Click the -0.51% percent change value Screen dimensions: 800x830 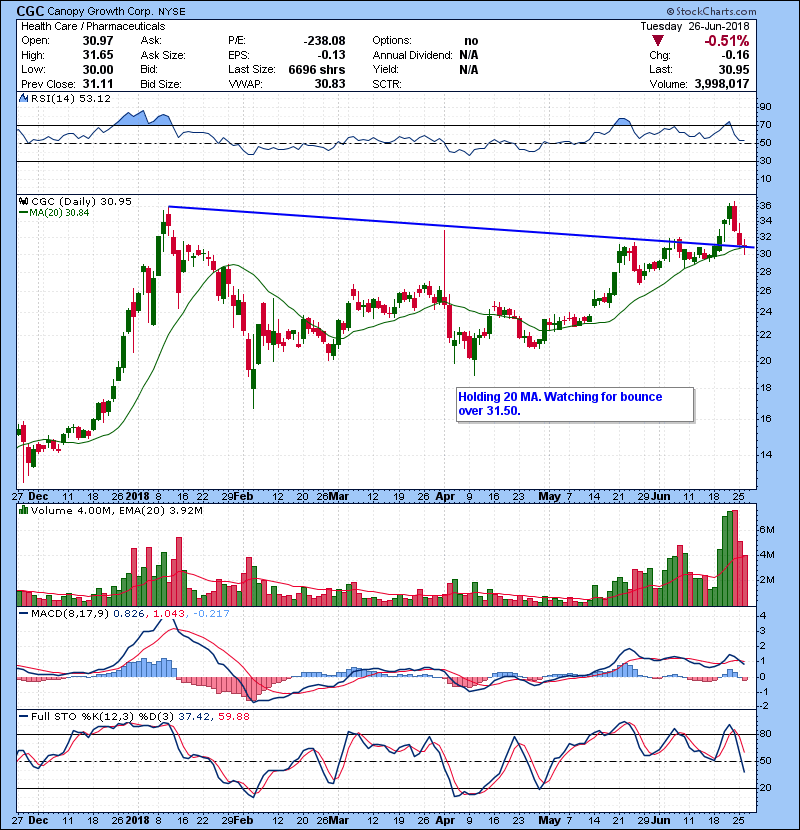[x=726, y=41]
